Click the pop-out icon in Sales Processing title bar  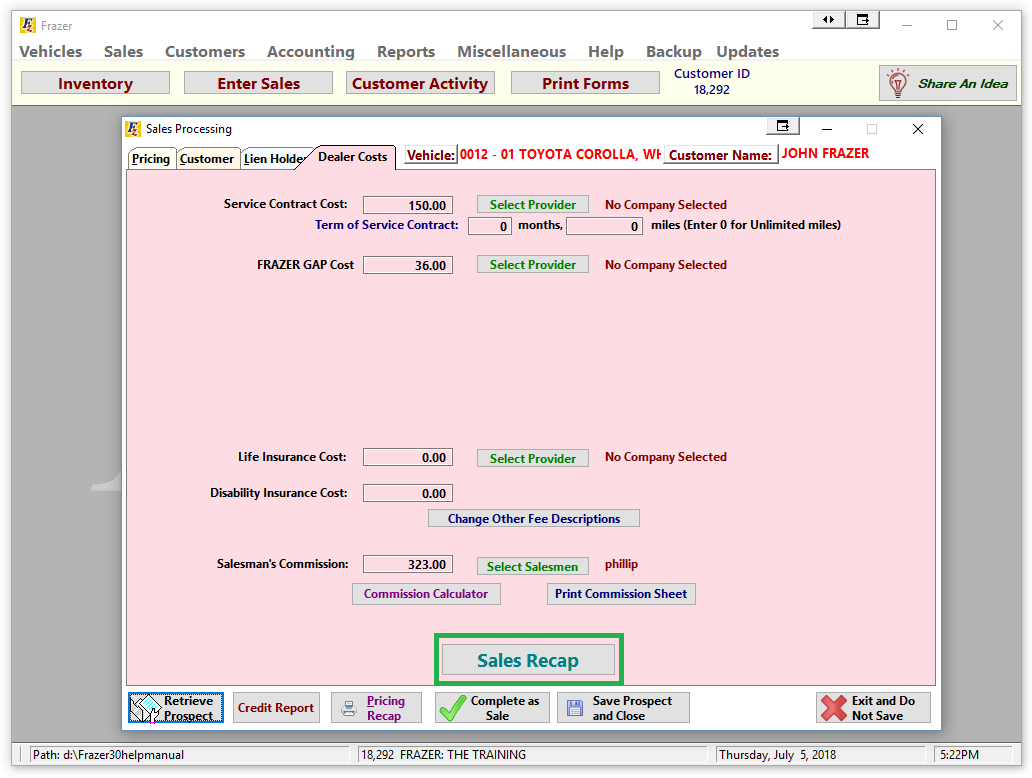(783, 126)
